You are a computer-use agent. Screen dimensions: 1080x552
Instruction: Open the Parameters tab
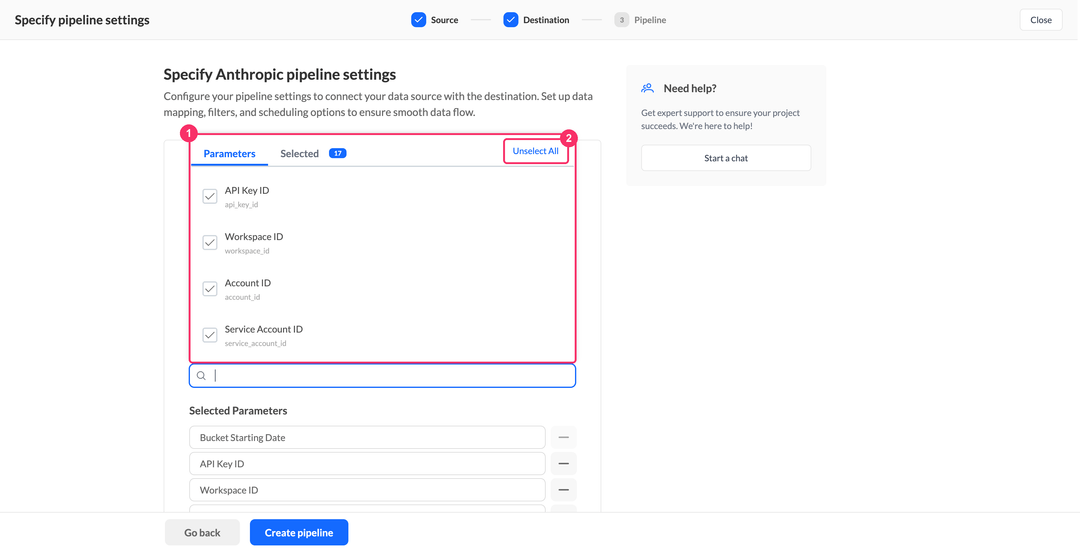229,154
